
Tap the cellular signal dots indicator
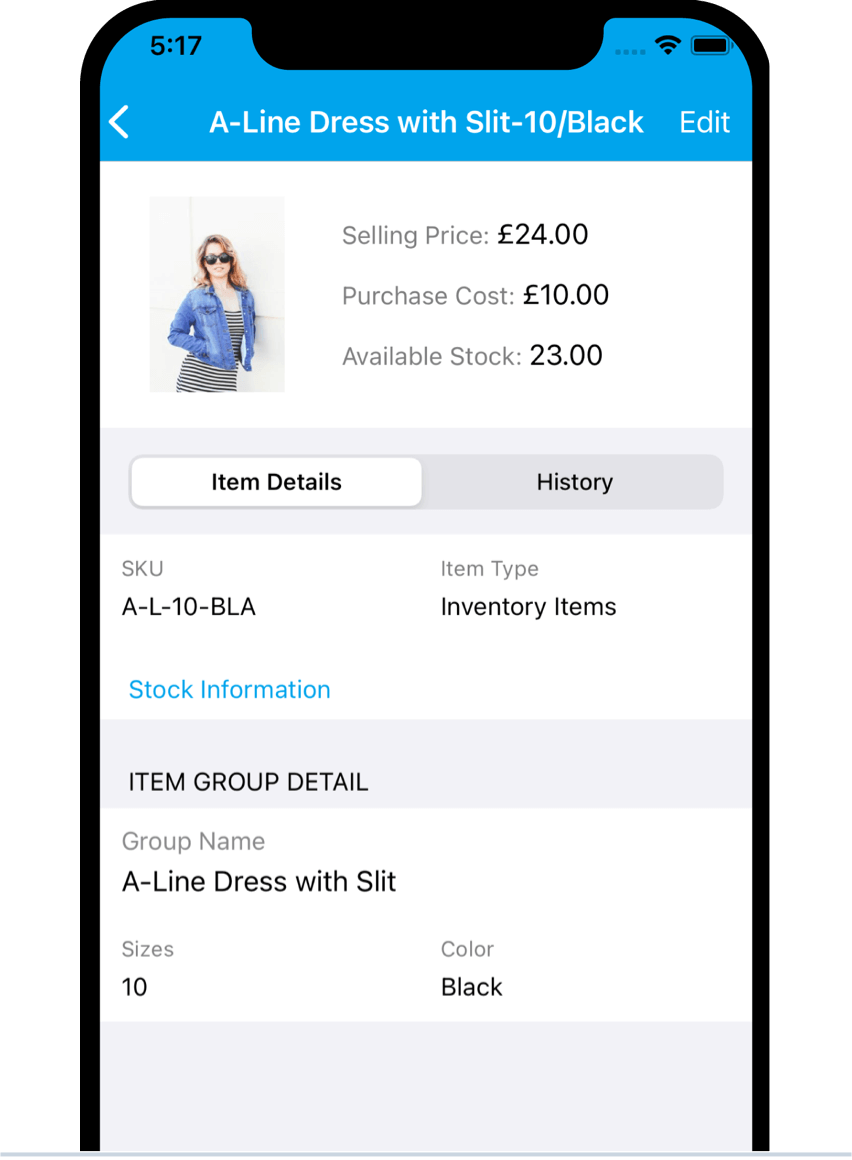tap(630, 52)
